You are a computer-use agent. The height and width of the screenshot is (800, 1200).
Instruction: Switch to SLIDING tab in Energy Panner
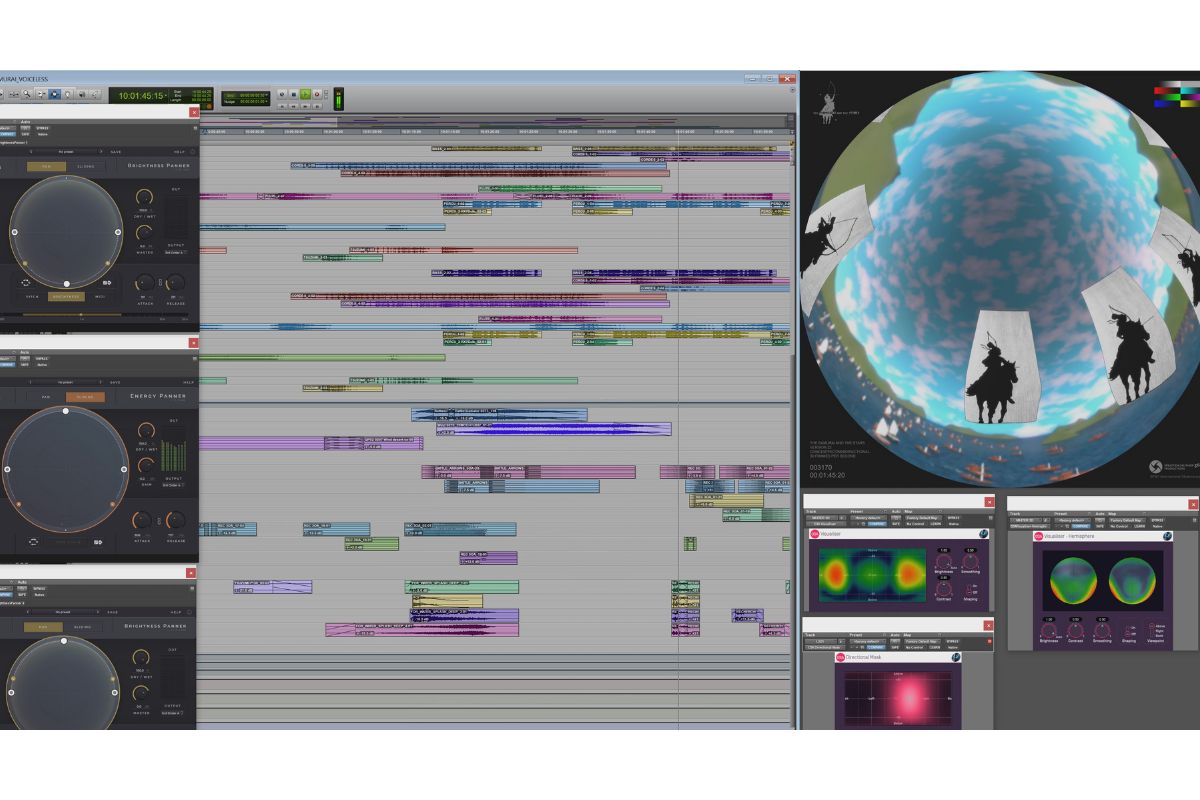tap(85, 396)
